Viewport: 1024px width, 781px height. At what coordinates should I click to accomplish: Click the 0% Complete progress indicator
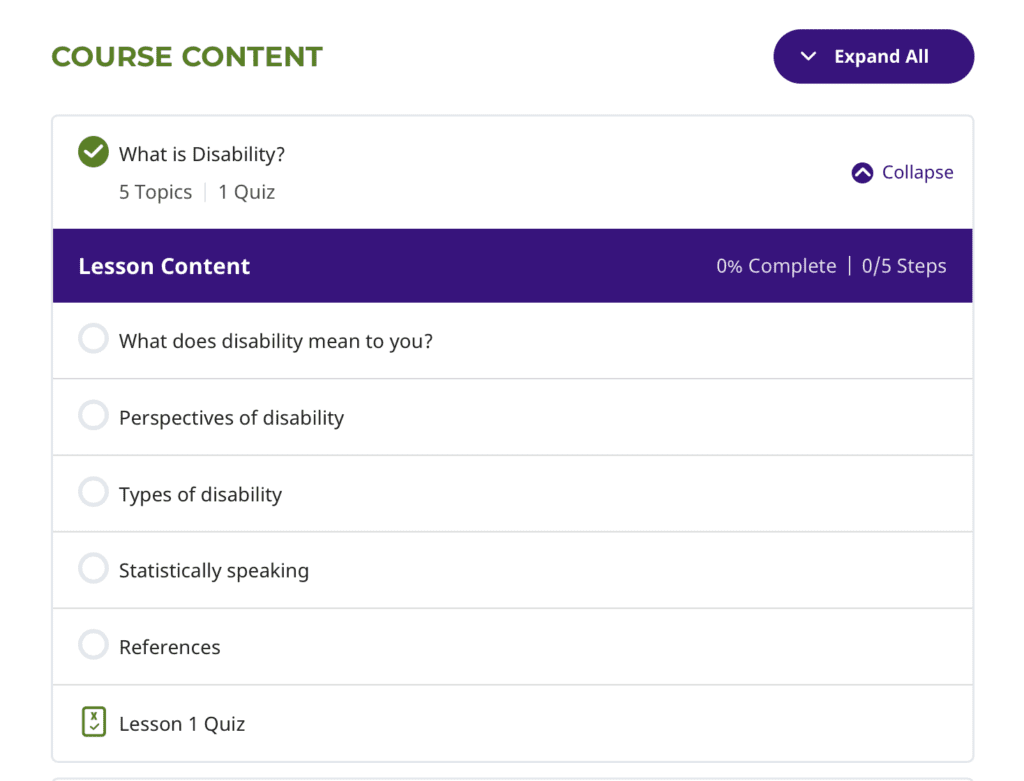click(x=775, y=265)
